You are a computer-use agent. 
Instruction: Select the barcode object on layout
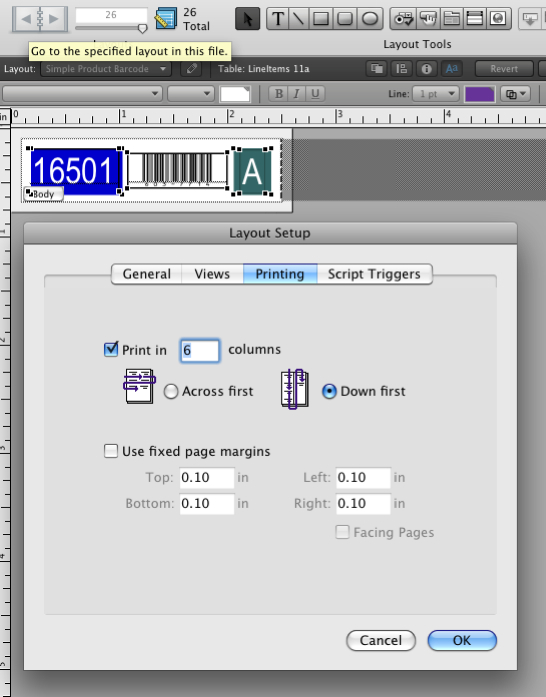(x=177, y=170)
